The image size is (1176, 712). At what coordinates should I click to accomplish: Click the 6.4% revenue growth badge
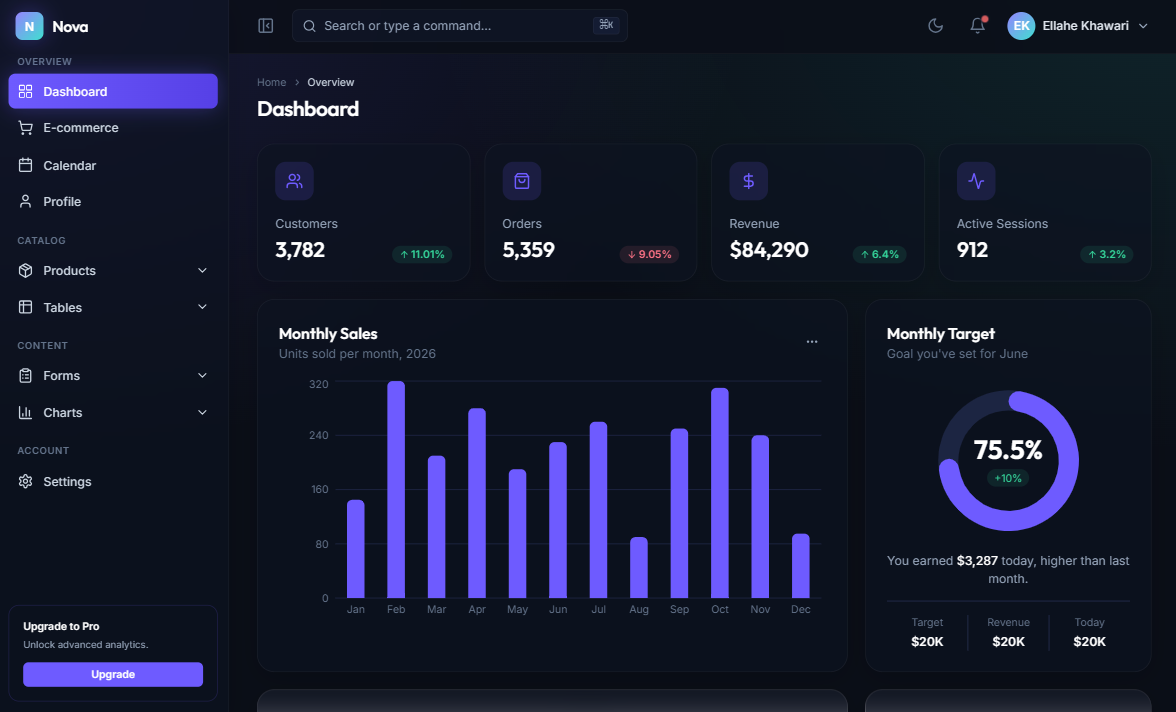[x=880, y=254]
